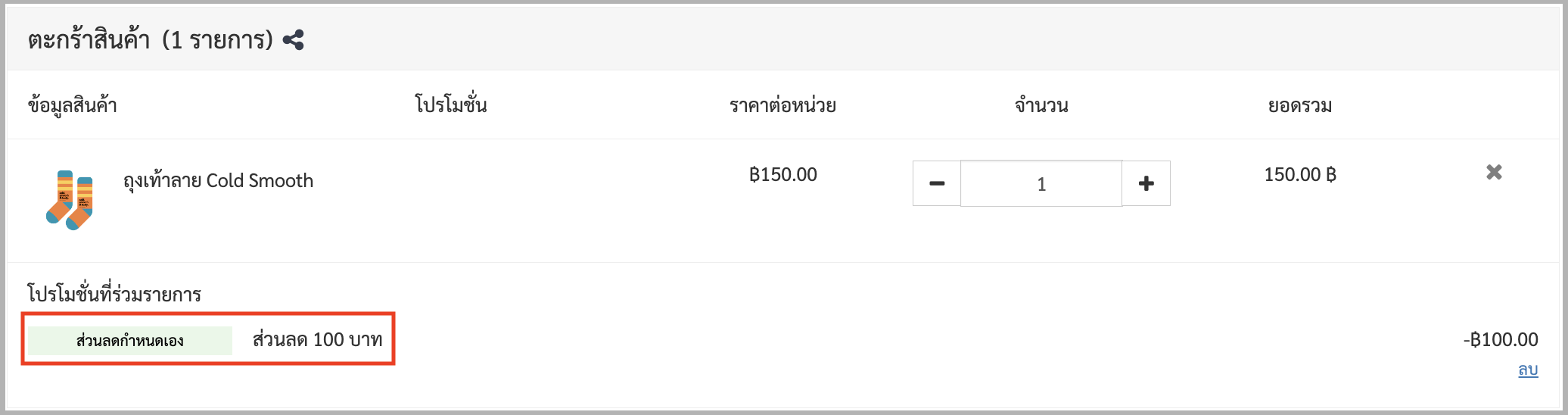
Task: Click the ยอดรวม column header
Action: point(1300,105)
